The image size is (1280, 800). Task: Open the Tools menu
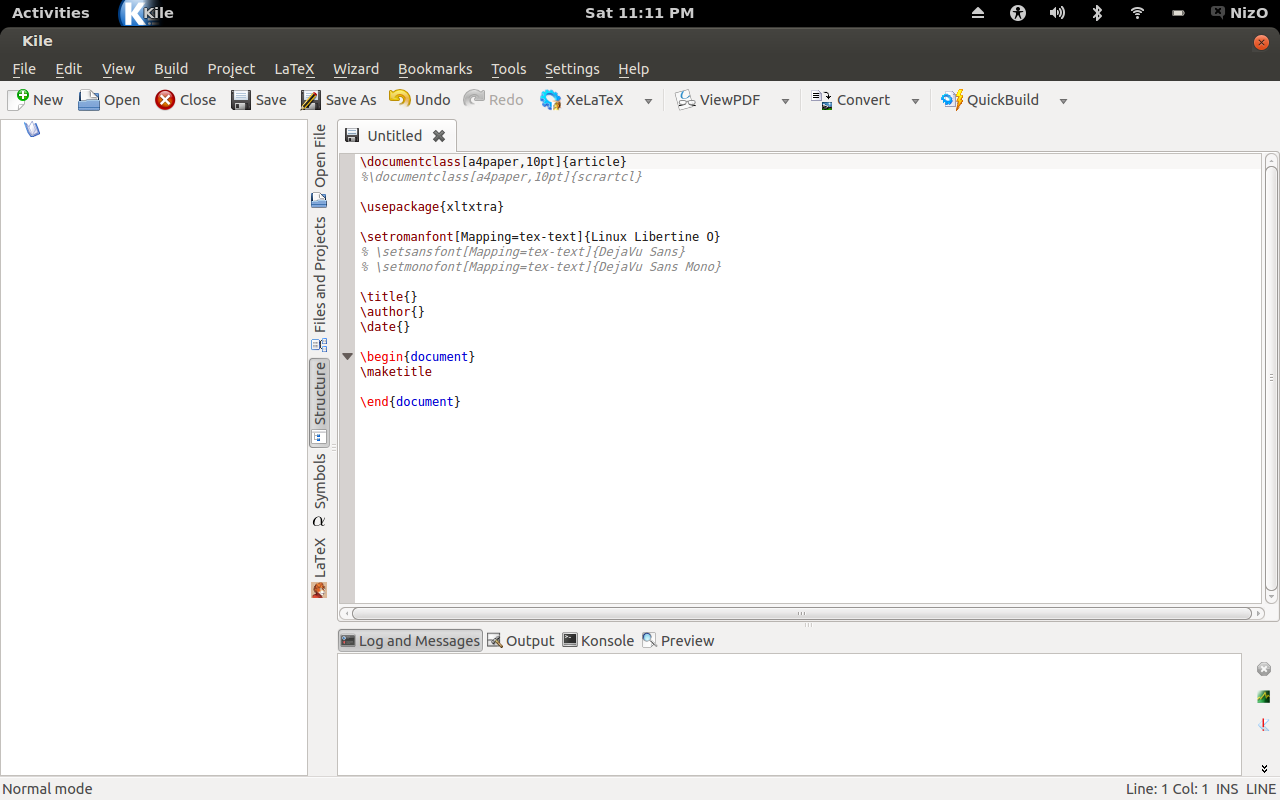click(508, 69)
